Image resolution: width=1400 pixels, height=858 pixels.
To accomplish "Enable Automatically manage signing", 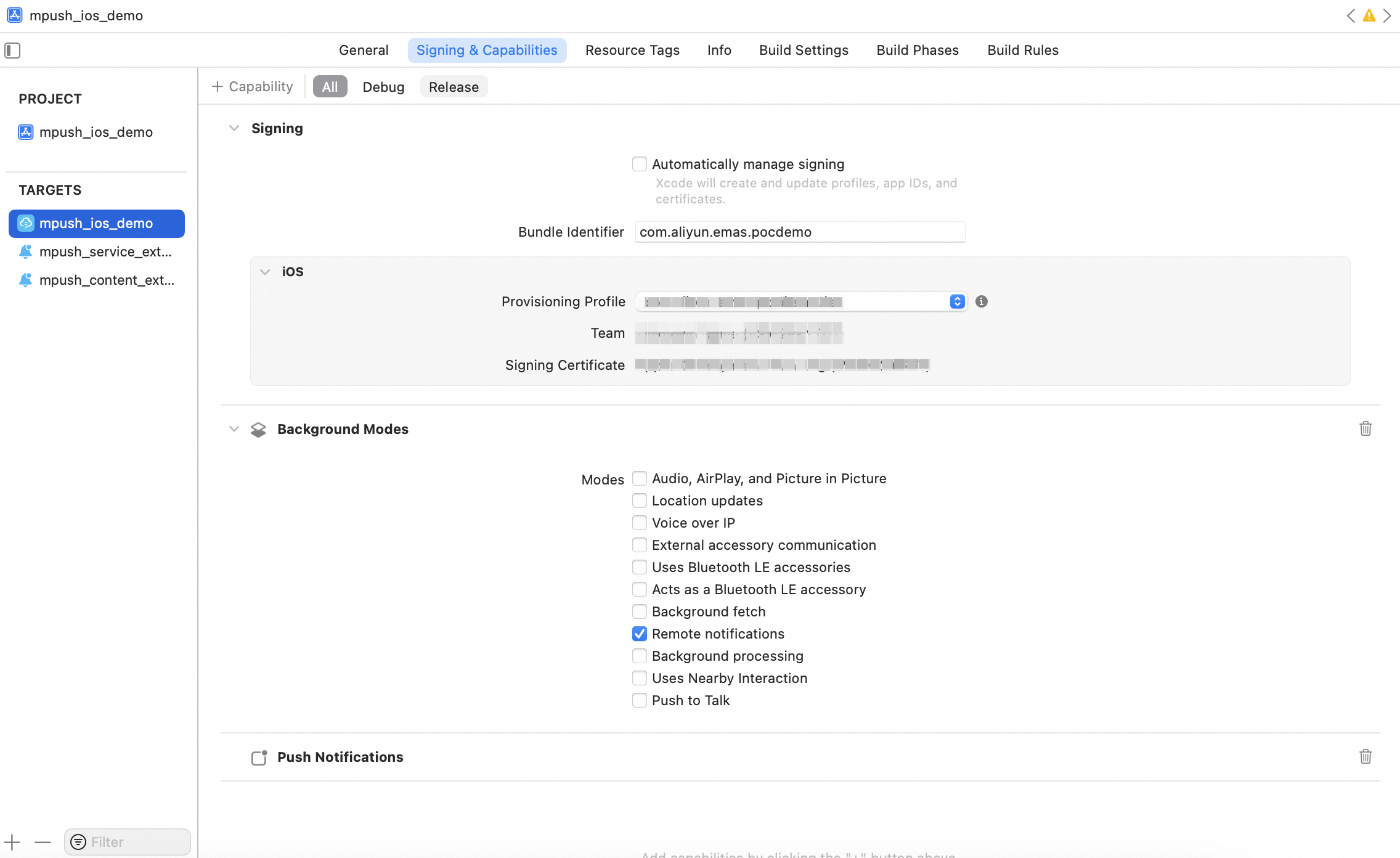I will [x=640, y=164].
